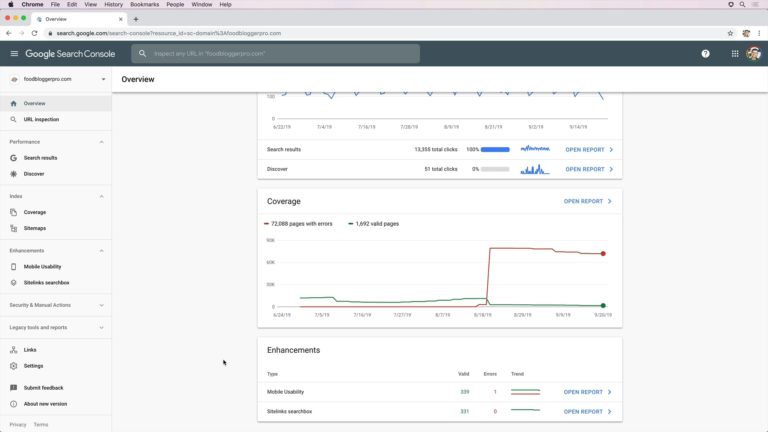This screenshot has width=768, height=432.
Task: Collapse the Enhancements section
Action: (101, 251)
